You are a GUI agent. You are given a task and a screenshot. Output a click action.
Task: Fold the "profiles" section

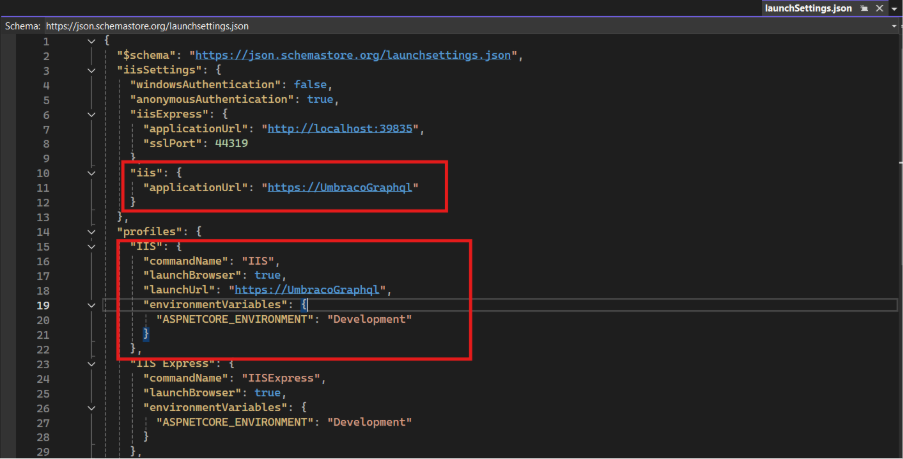[x=92, y=231]
